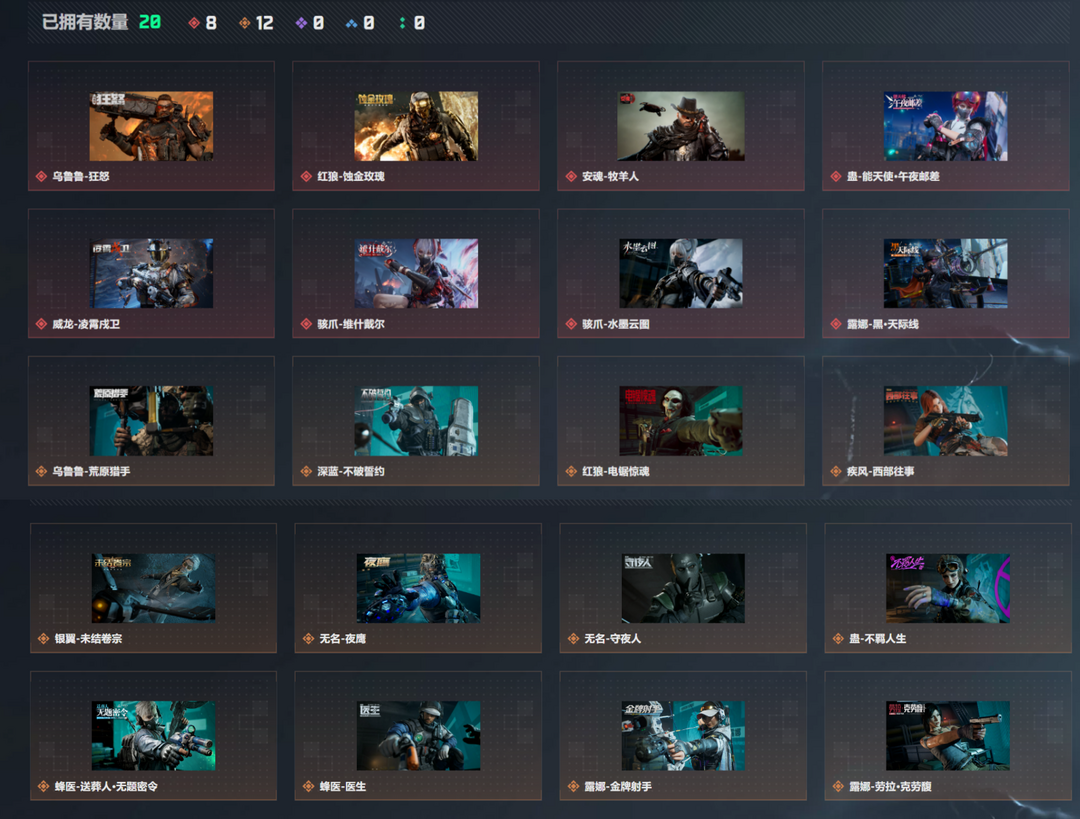Click the red diamond icon beside 红狼-蚀金玫瑰
The width and height of the screenshot is (1080, 819).
[x=307, y=176]
